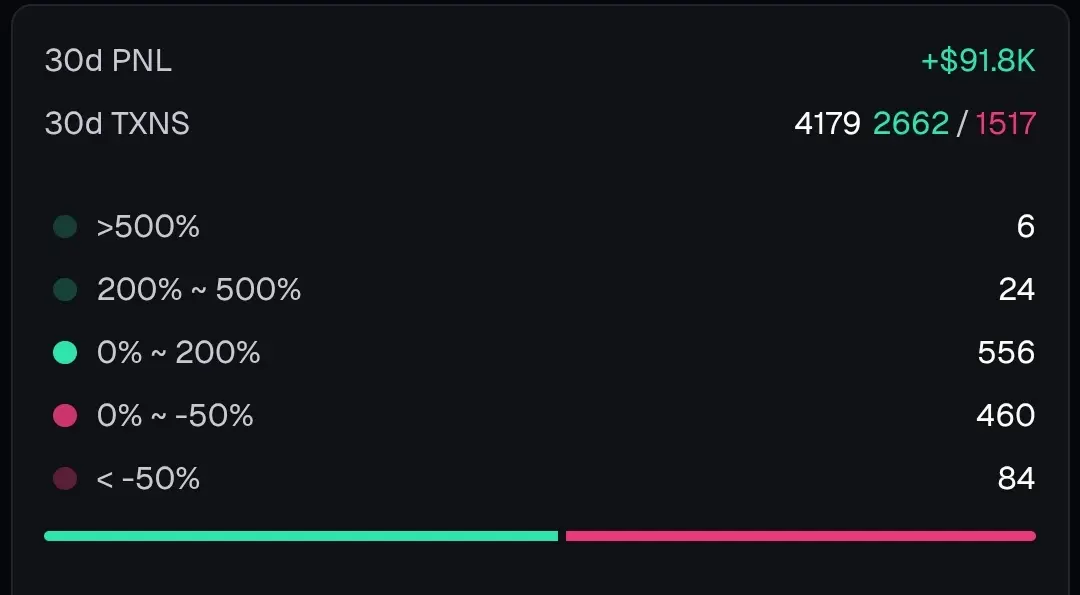The width and height of the screenshot is (1080, 595).
Task: Click the bright green dot for 0% ~ 200%
Action: 65,353
